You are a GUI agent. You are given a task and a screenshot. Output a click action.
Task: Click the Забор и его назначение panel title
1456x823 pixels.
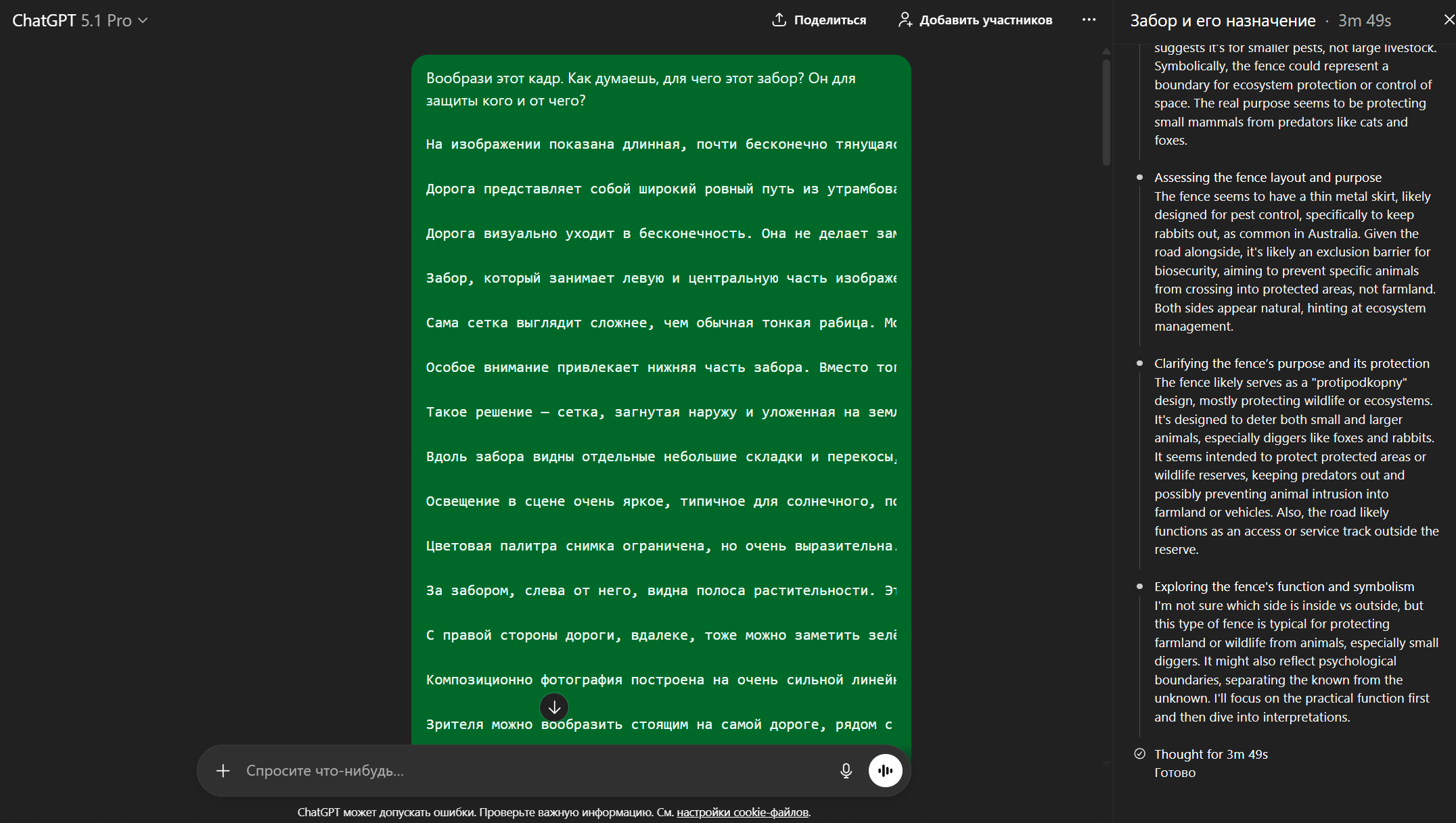click(x=1223, y=21)
